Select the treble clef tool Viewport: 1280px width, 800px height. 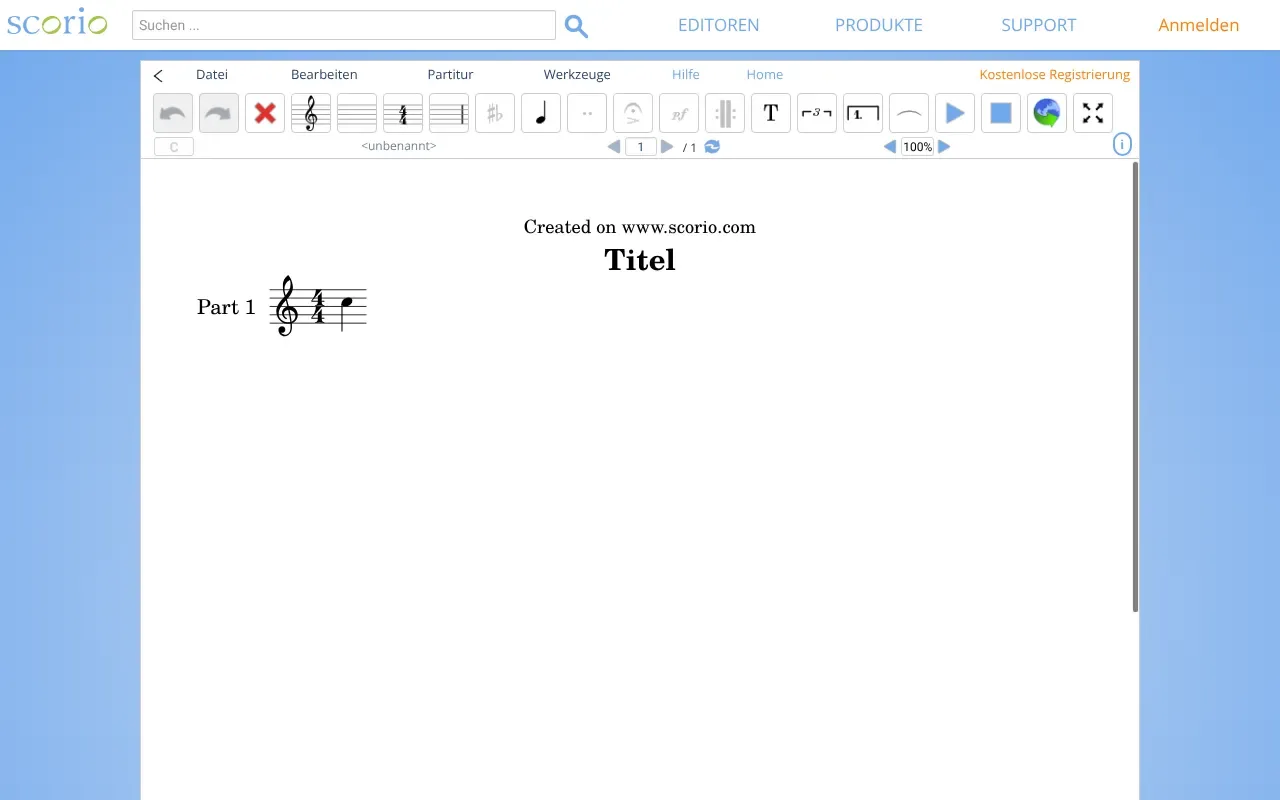coord(311,113)
